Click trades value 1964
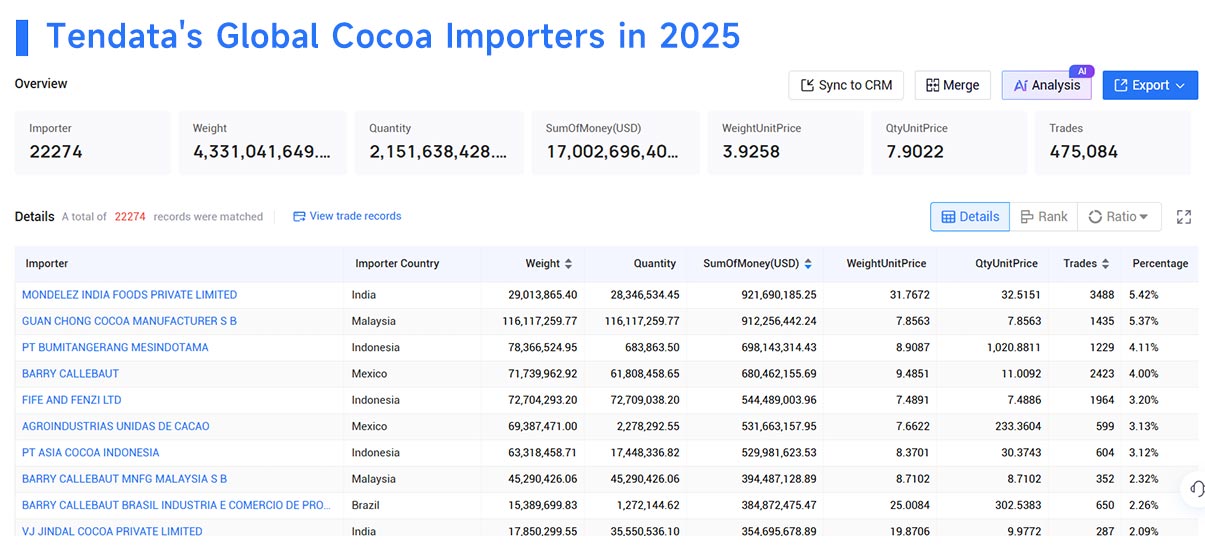 tap(1102, 400)
